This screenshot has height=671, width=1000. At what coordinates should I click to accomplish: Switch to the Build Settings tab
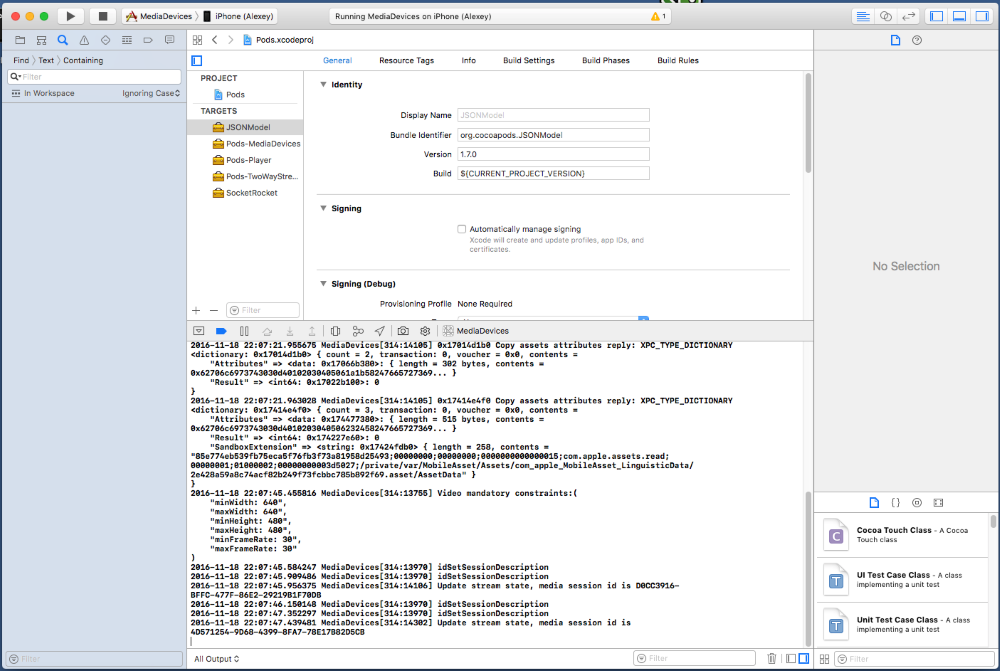[528, 61]
